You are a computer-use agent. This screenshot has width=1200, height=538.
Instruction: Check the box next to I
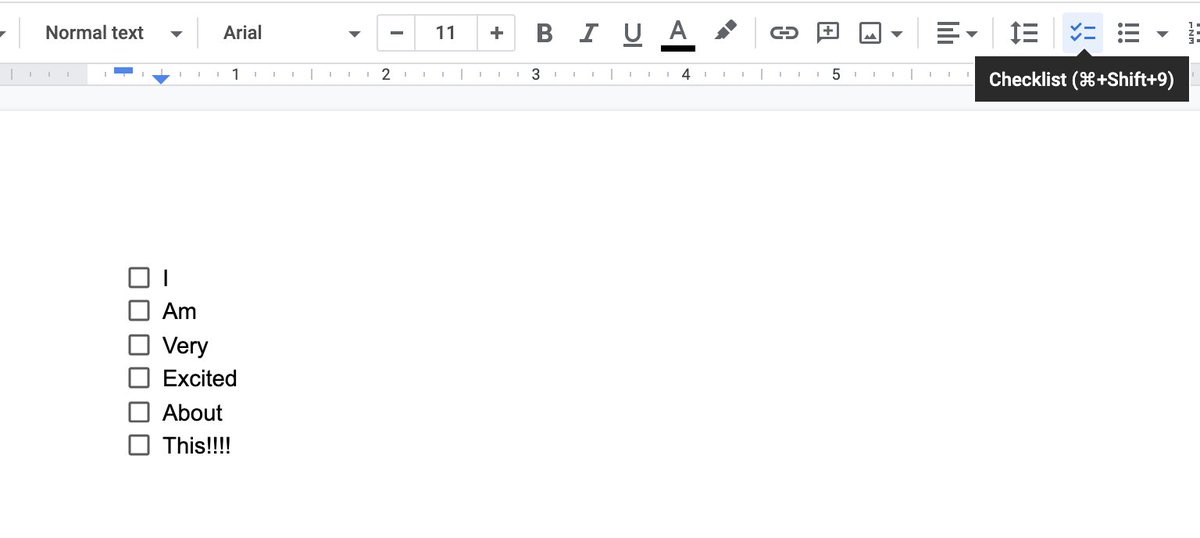(x=139, y=278)
